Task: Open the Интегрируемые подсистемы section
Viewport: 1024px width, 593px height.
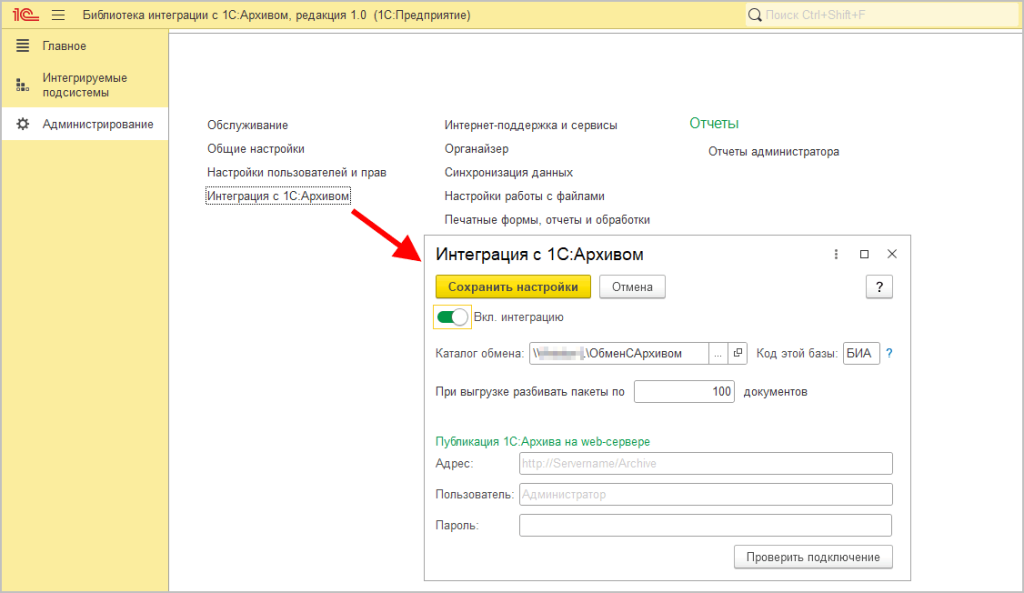Action: (84, 85)
